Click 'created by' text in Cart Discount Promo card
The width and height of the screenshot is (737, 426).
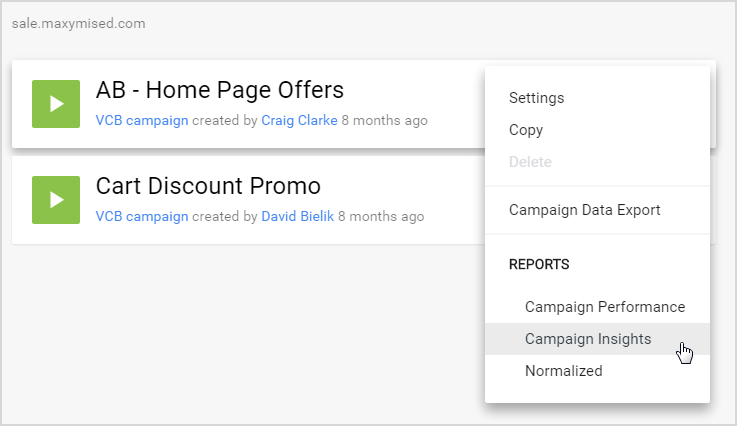(x=224, y=217)
